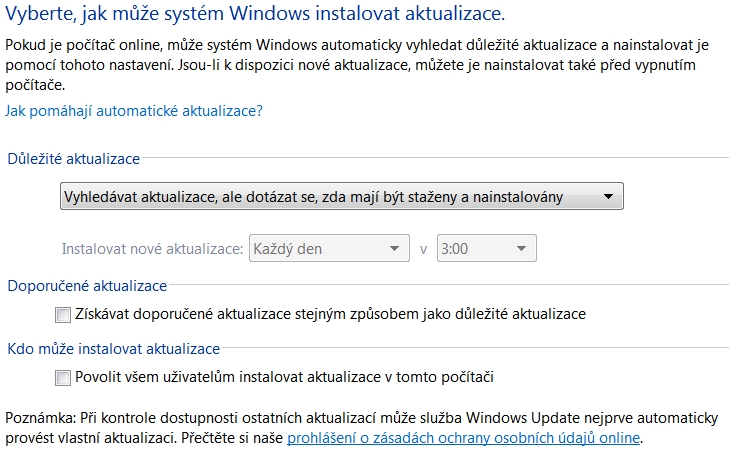The image size is (733, 462).
Task: Click the heading 'Vyberte, jak může systém Windows instalovat aktualizace'
Action: click(256, 15)
